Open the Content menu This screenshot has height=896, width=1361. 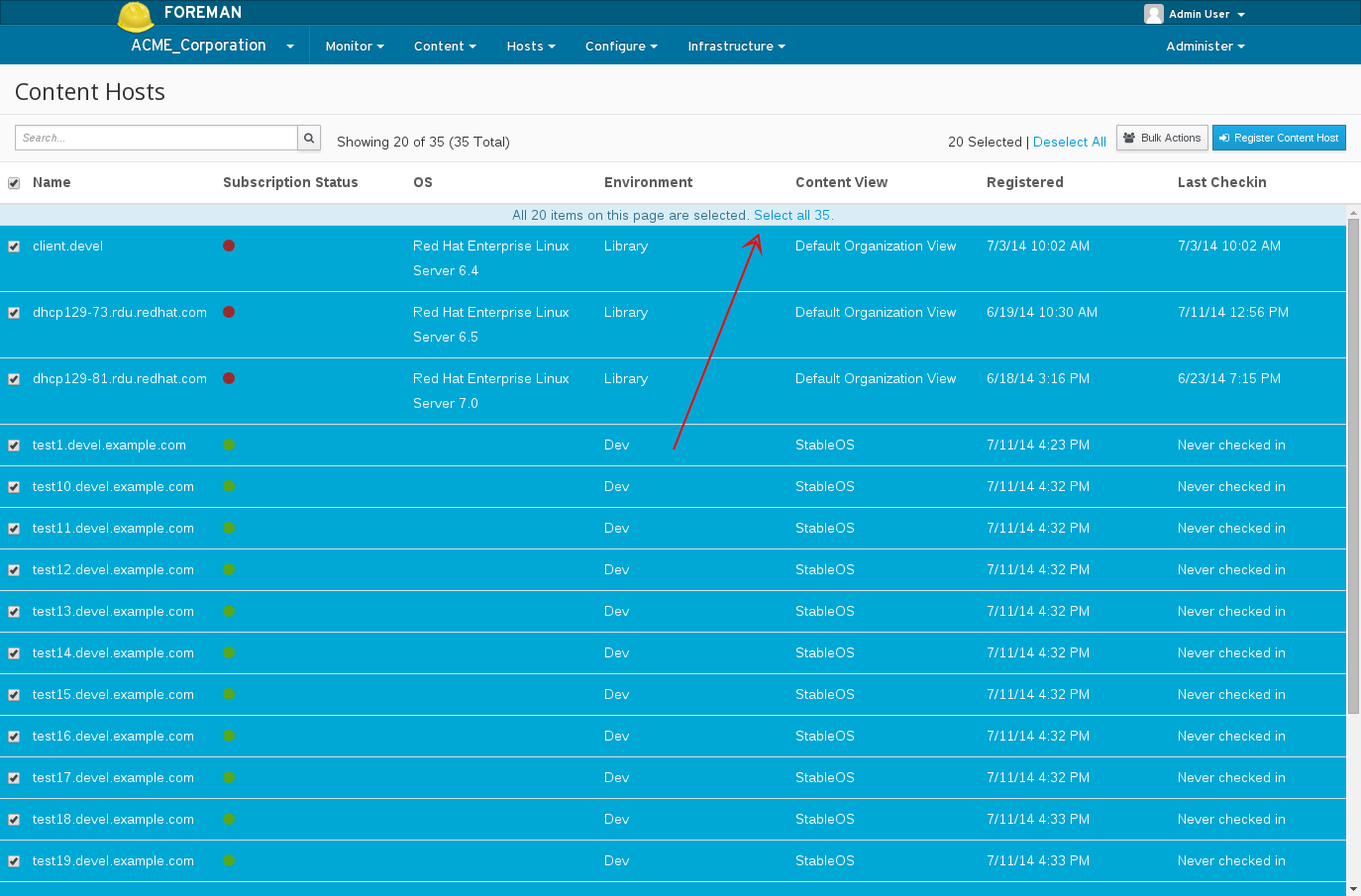click(x=445, y=47)
